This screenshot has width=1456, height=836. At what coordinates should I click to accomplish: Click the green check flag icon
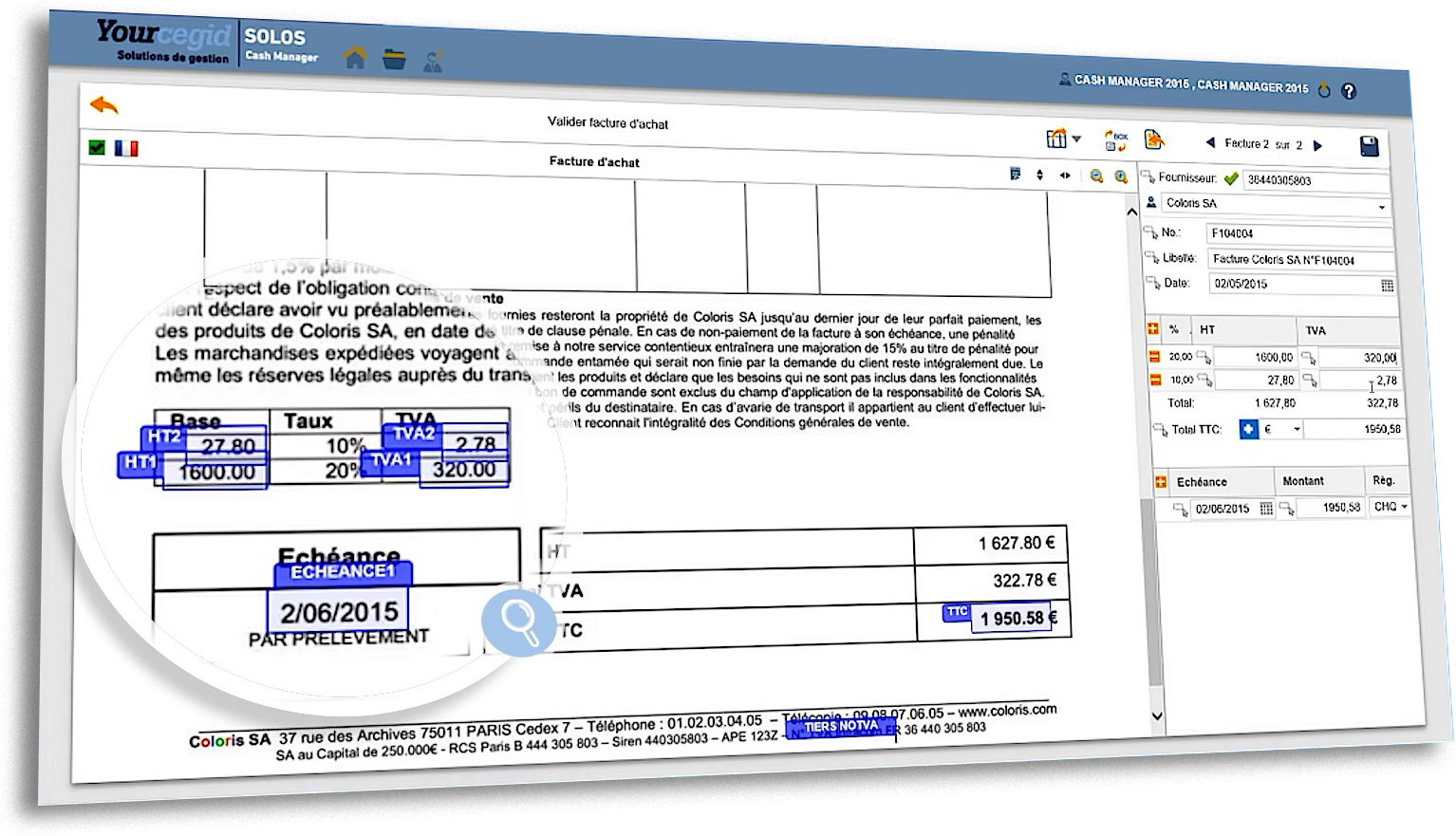(x=97, y=147)
